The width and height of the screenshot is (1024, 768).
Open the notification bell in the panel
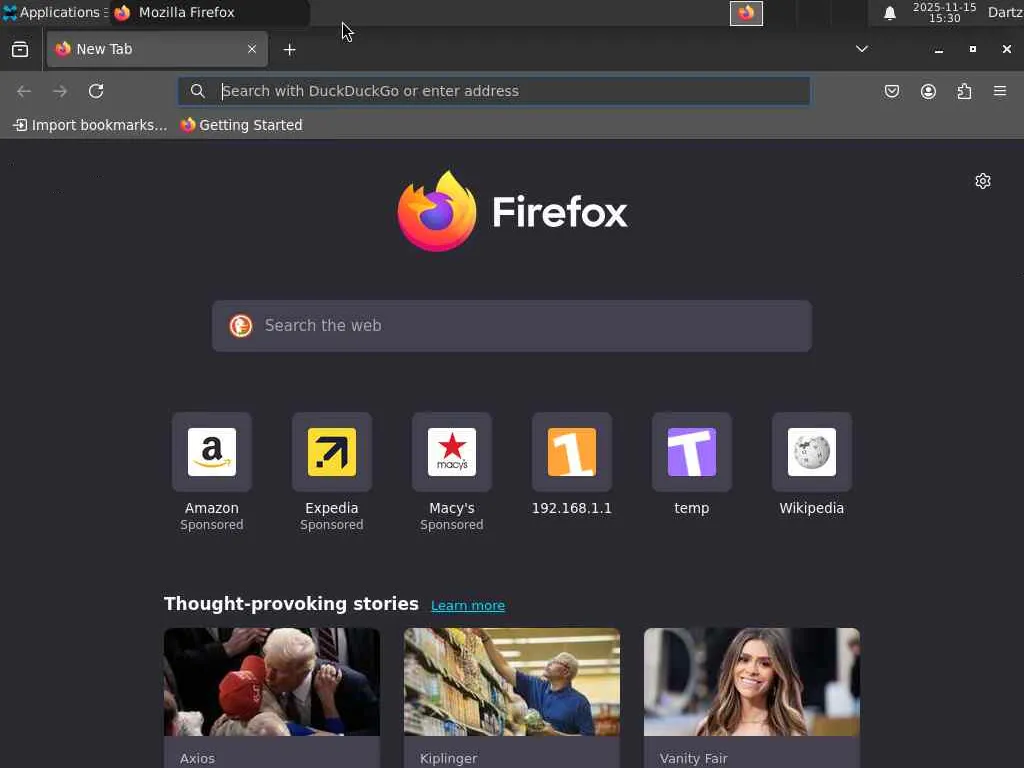tap(889, 13)
